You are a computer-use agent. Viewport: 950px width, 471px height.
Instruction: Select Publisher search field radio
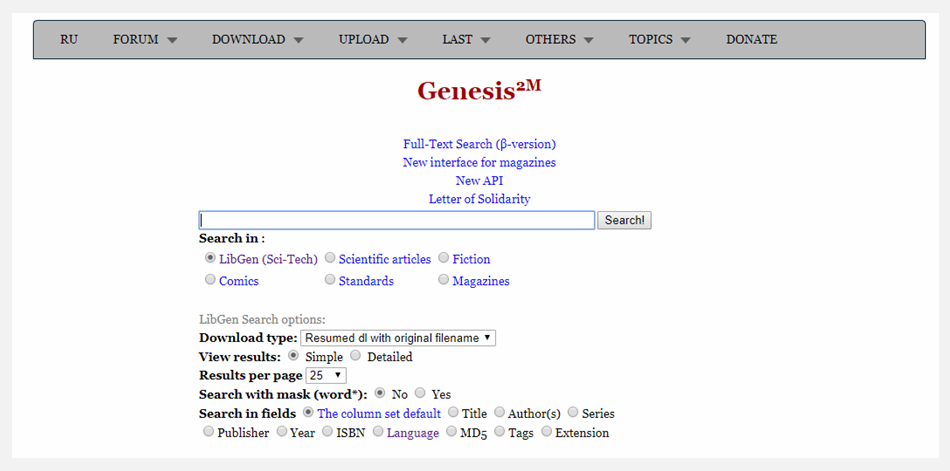[208, 431]
